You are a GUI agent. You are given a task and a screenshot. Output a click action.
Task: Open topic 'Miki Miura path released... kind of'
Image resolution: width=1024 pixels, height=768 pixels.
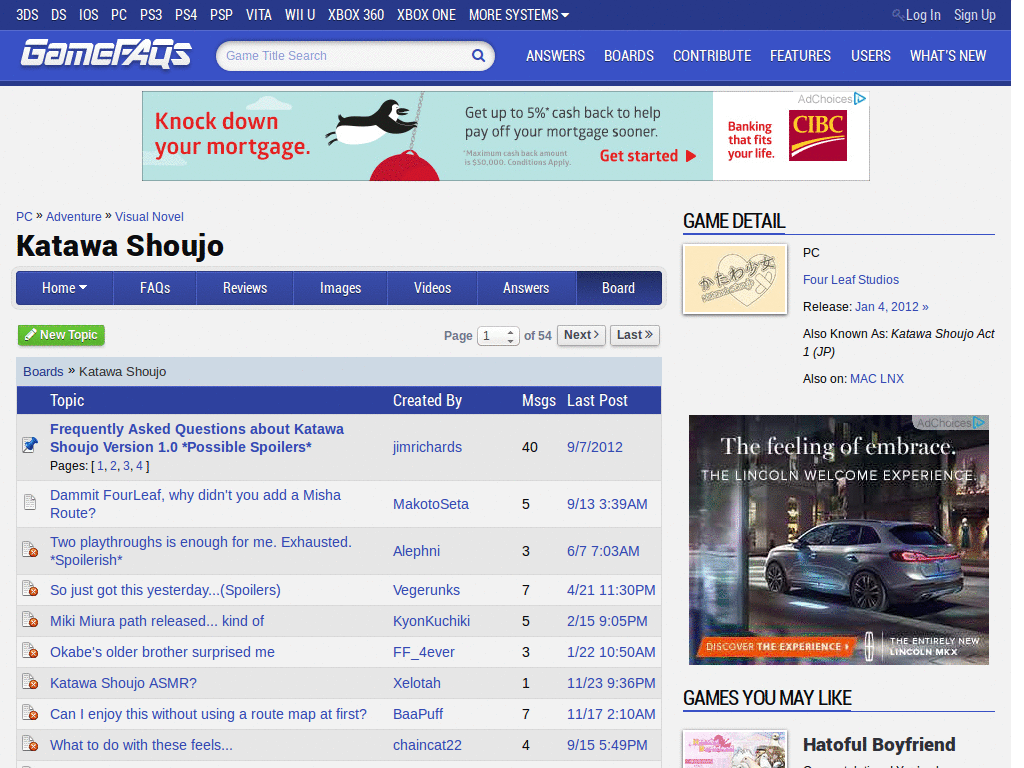tap(157, 621)
